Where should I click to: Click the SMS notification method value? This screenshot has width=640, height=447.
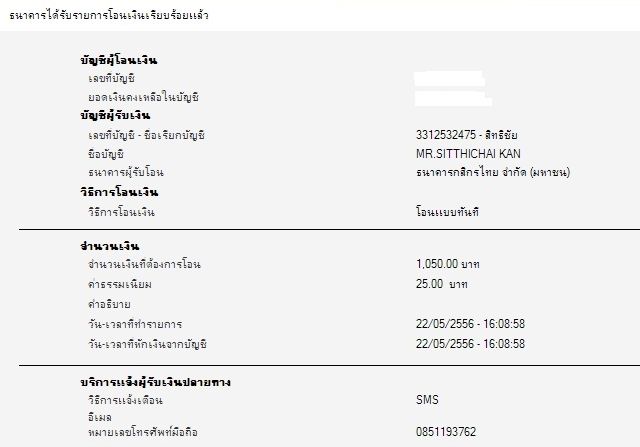pos(427,400)
